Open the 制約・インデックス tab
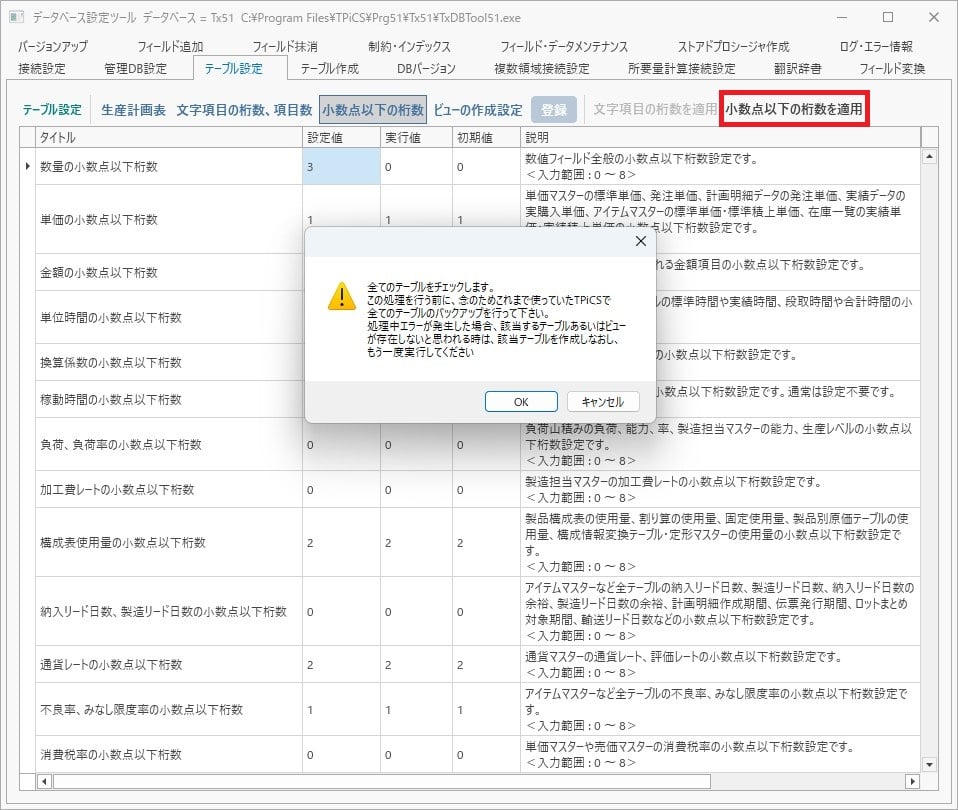Image resolution: width=958 pixels, height=810 pixels. pyautogui.click(x=409, y=46)
